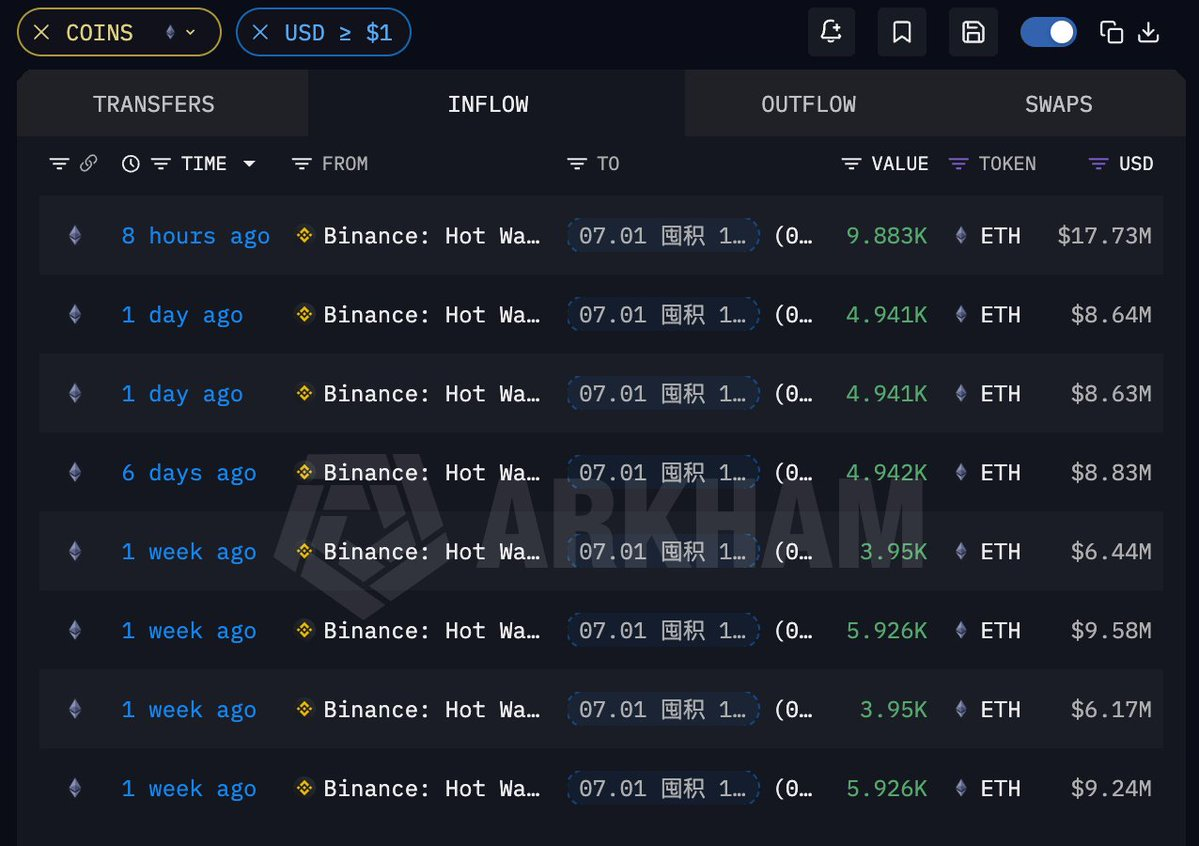Open the (0… address in the $6.17M row

coord(793,710)
